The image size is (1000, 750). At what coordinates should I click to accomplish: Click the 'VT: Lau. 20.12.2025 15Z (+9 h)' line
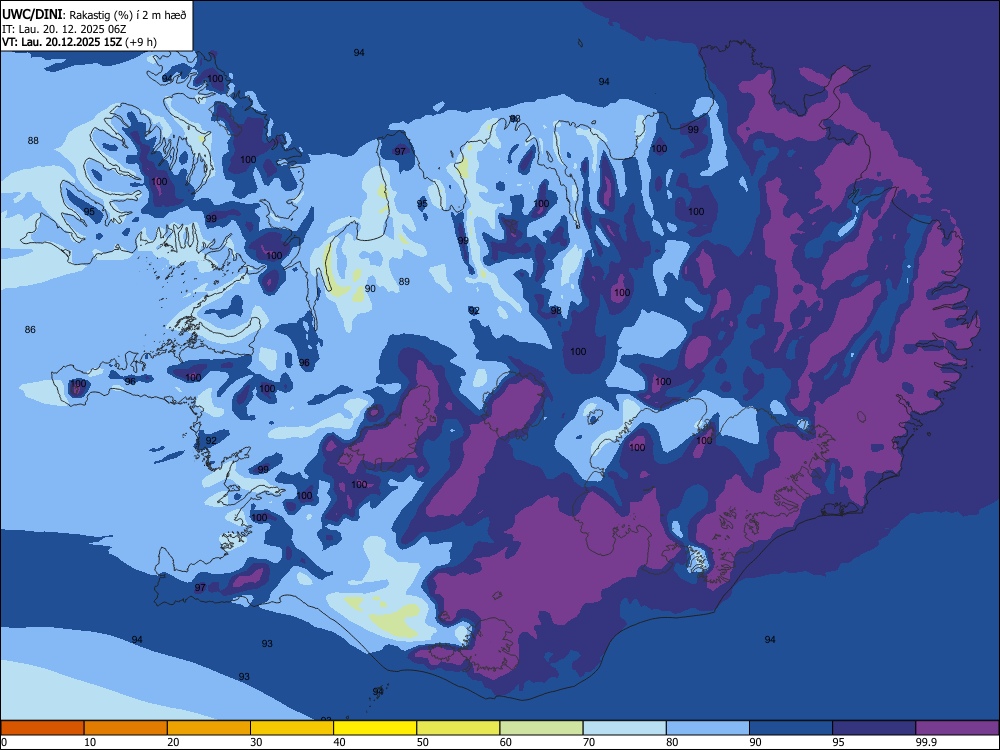[x=79, y=42]
